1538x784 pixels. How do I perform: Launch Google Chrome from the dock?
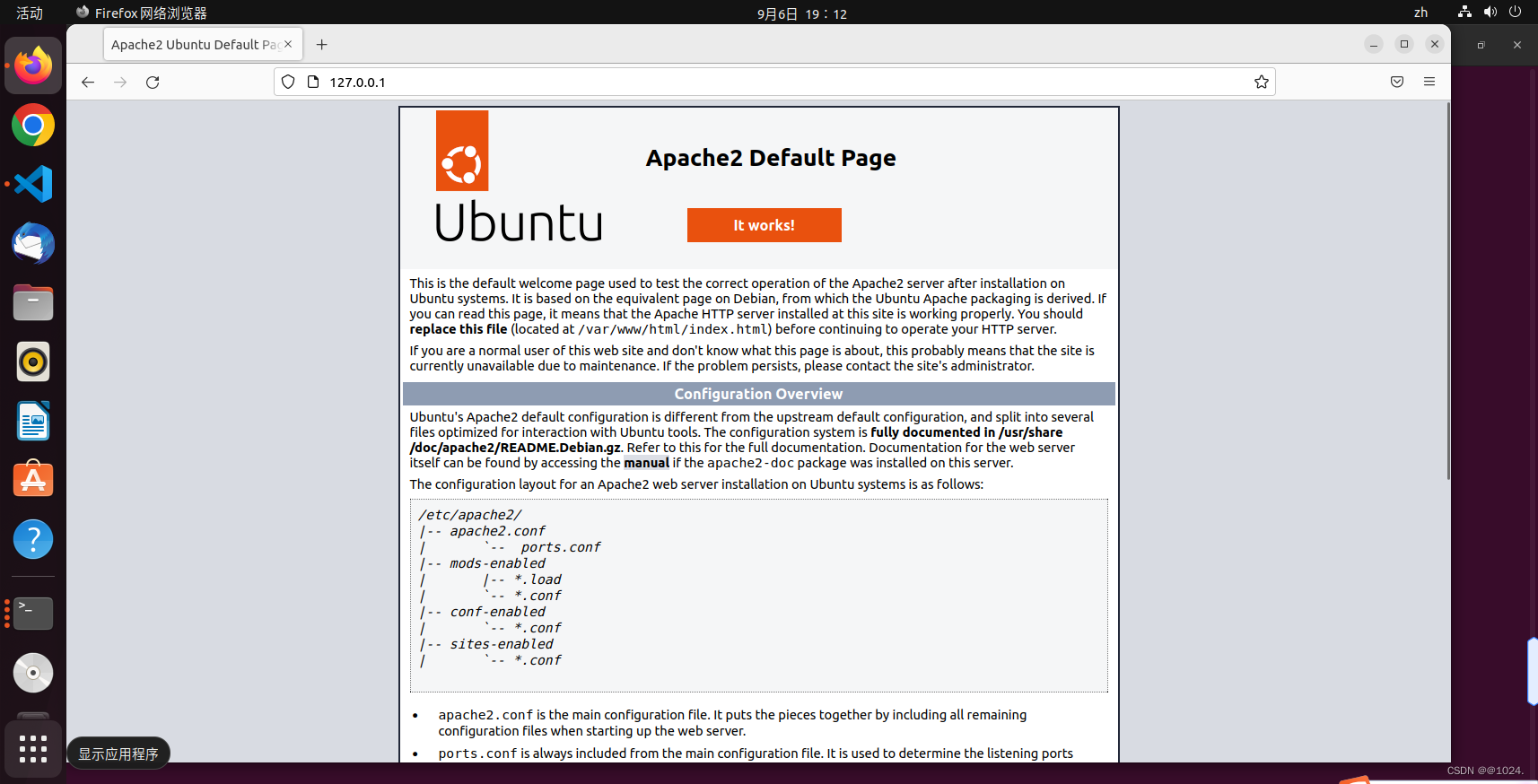click(33, 125)
